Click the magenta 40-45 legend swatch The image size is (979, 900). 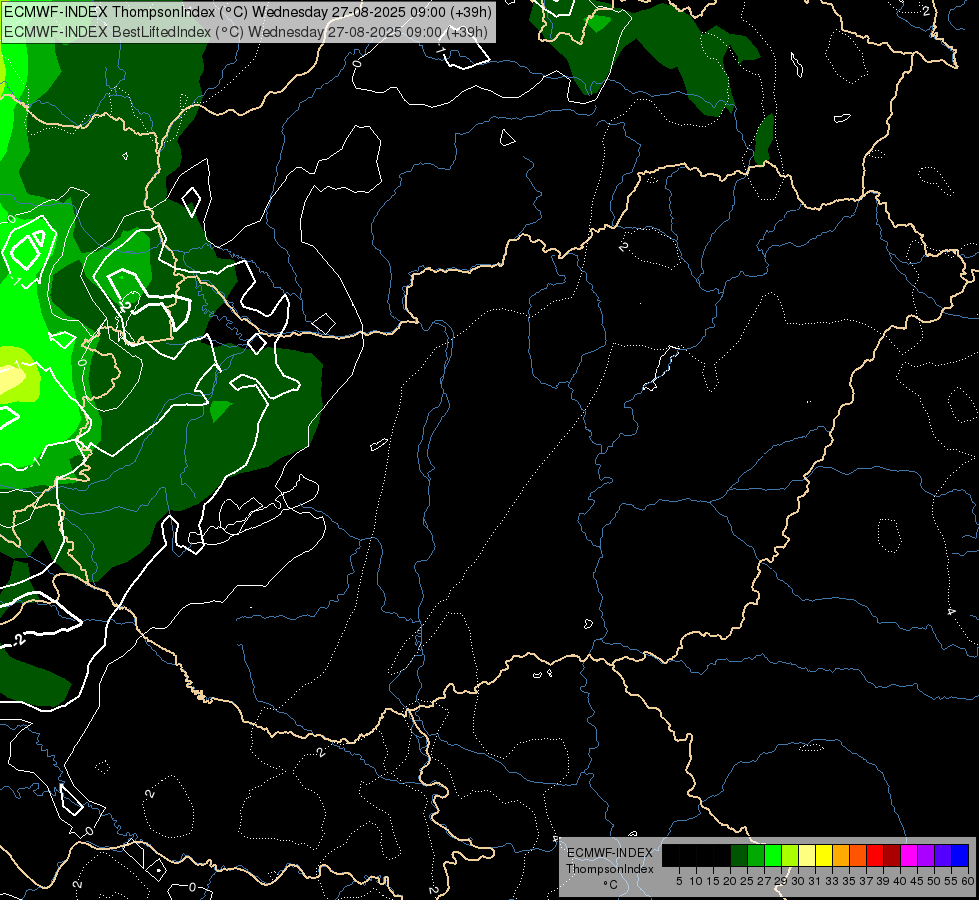909,855
